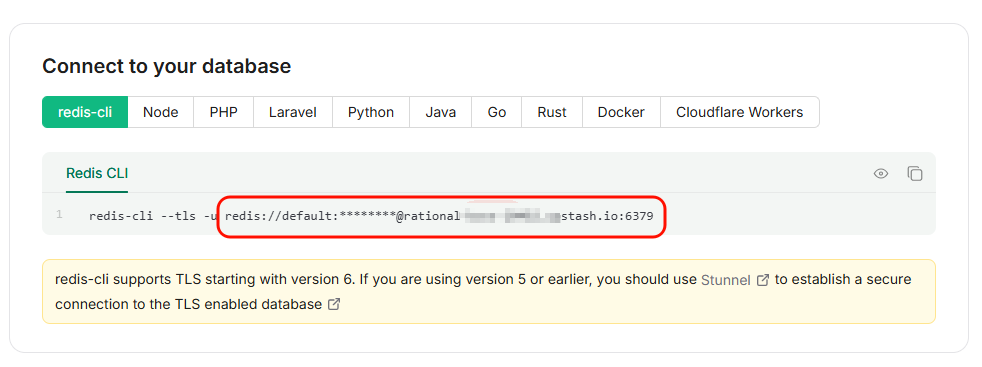Click the Redis CLI sub-tab
This screenshot has width=982, height=367.
click(x=97, y=173)
